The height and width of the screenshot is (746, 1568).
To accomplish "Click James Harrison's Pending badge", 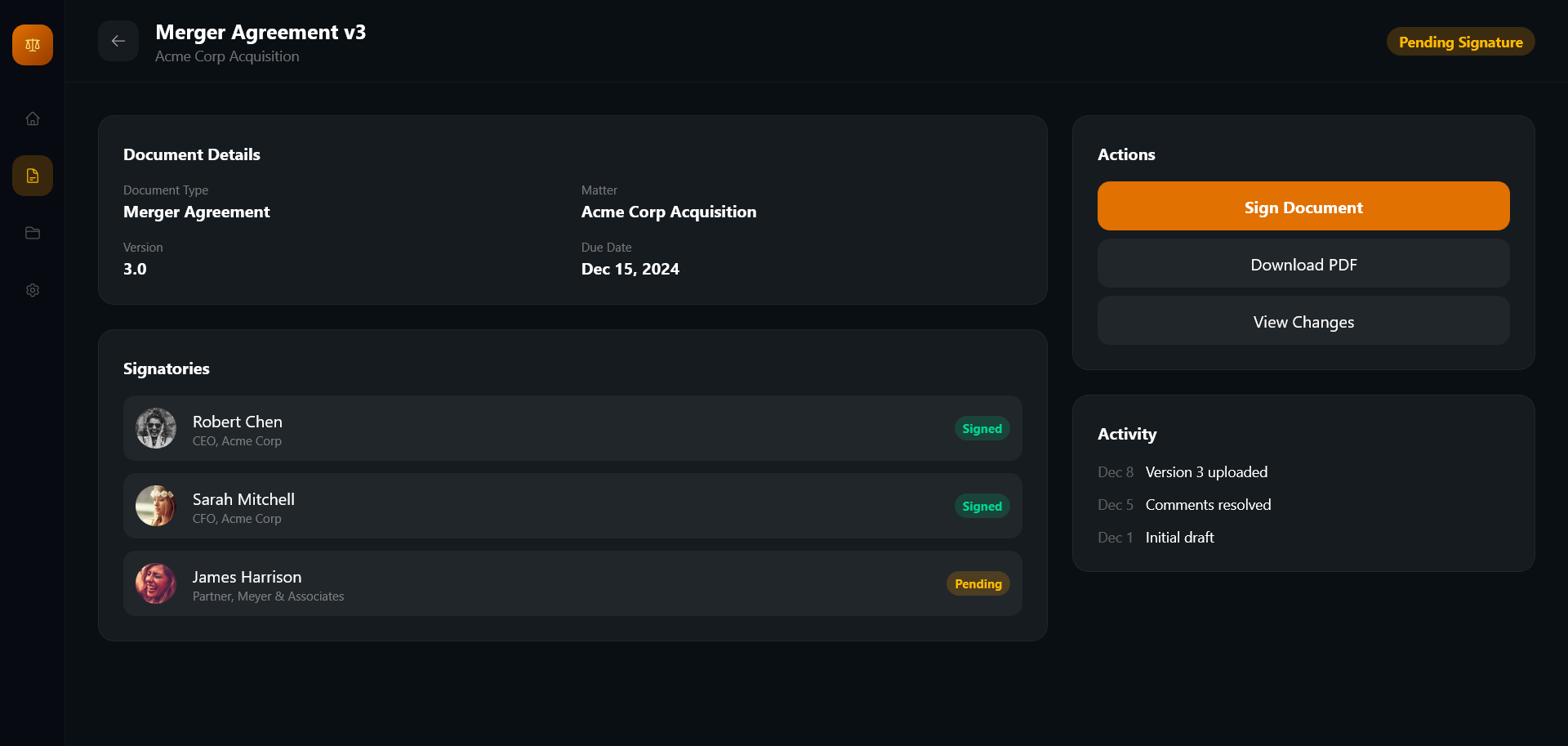I will click(978, 583).
